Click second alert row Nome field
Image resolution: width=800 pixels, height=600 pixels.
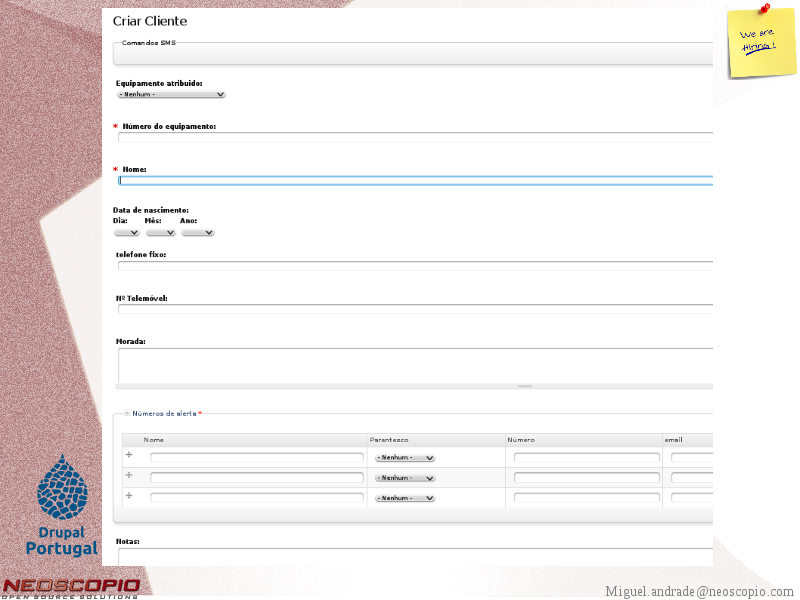pyautogui.click(x=257, y=478)
